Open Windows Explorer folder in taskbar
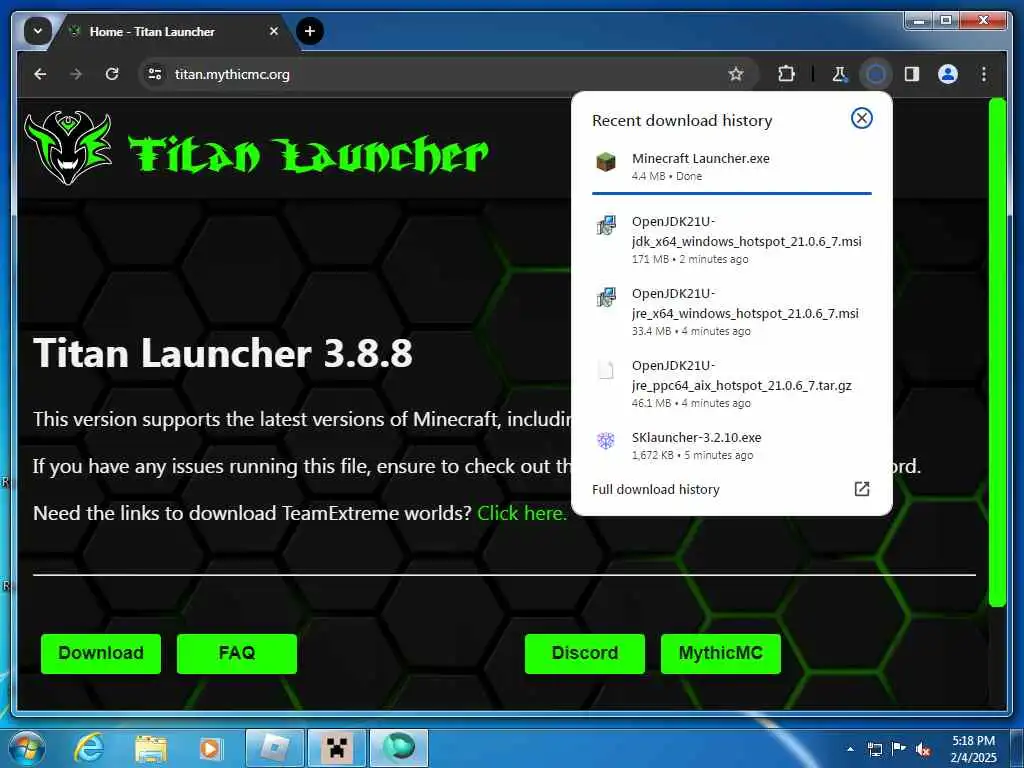The width and height of the screenshot is (1024, 768). pyautogui.click(x=152, y=748)
